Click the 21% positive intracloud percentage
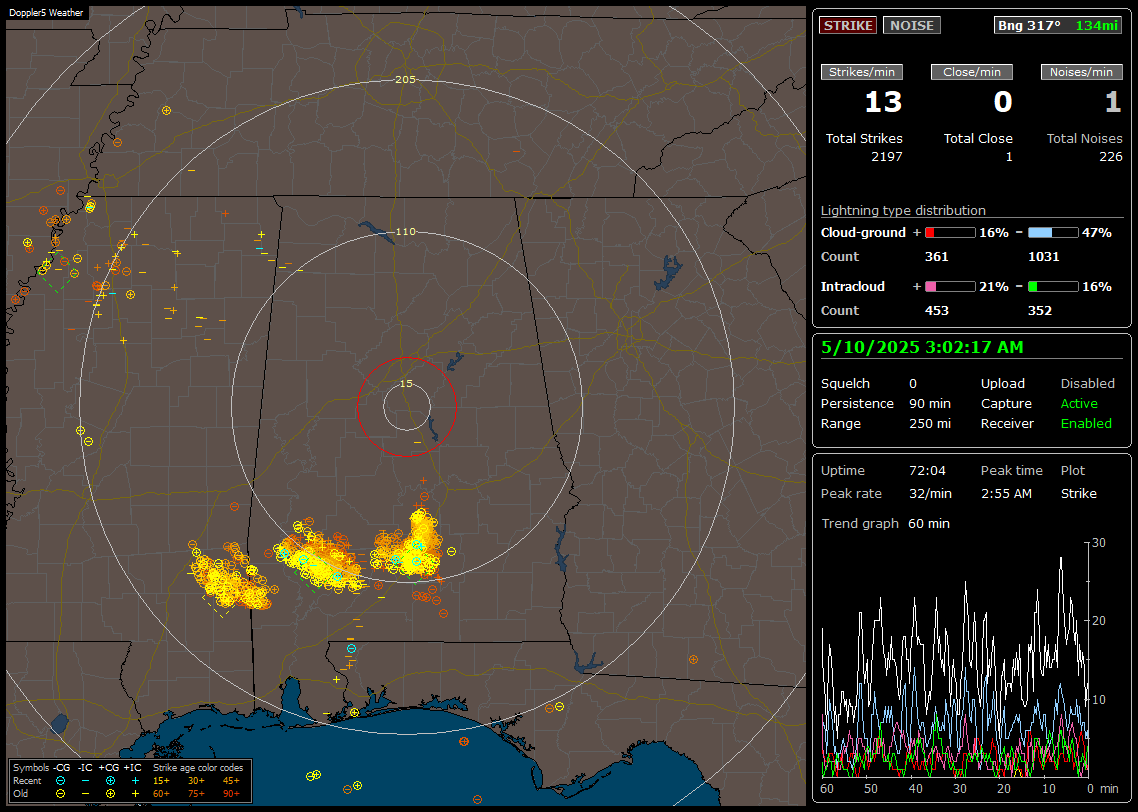 994,287
